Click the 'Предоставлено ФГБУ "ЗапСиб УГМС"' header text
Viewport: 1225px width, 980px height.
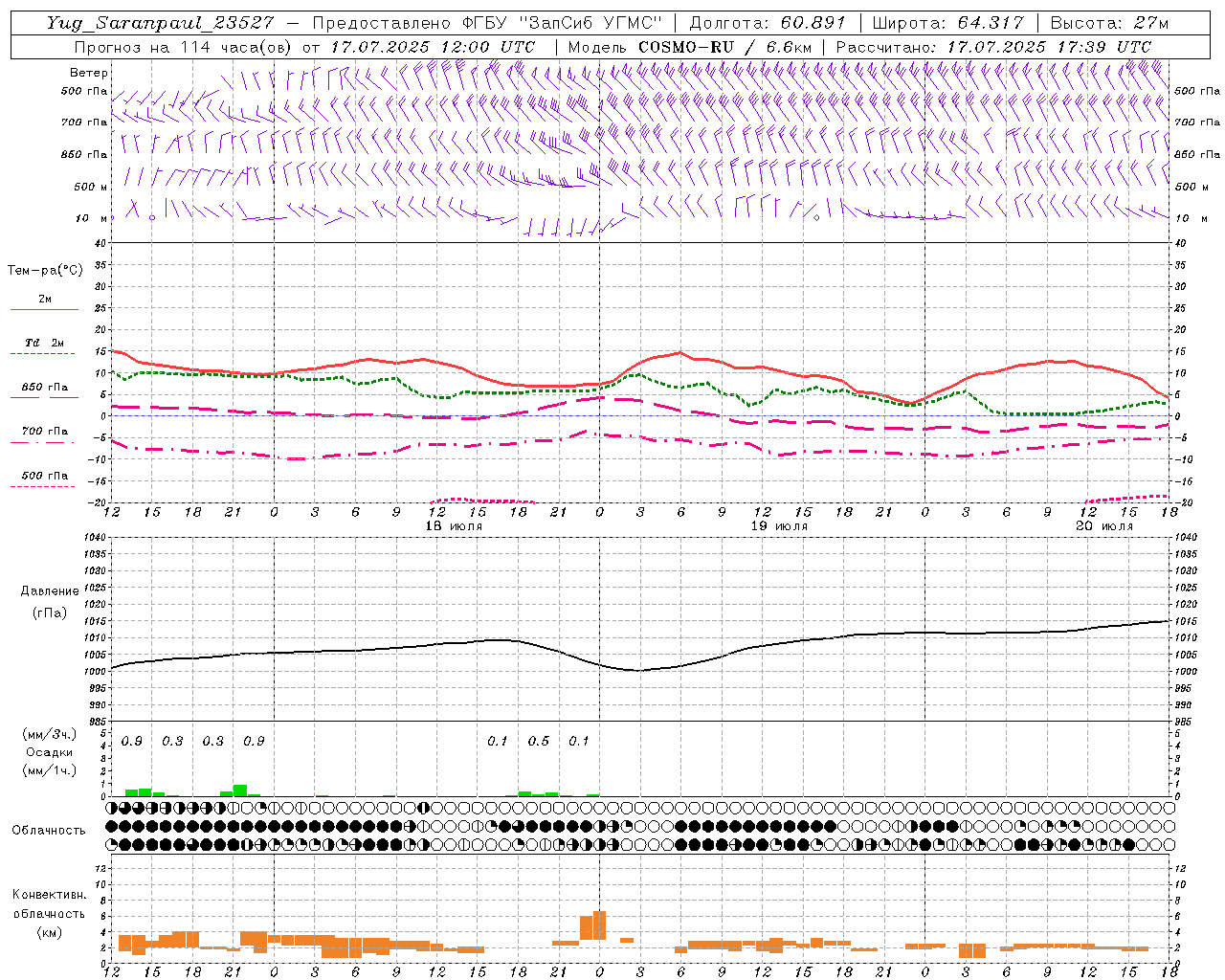pyautogui.click(x=488, y=23)
